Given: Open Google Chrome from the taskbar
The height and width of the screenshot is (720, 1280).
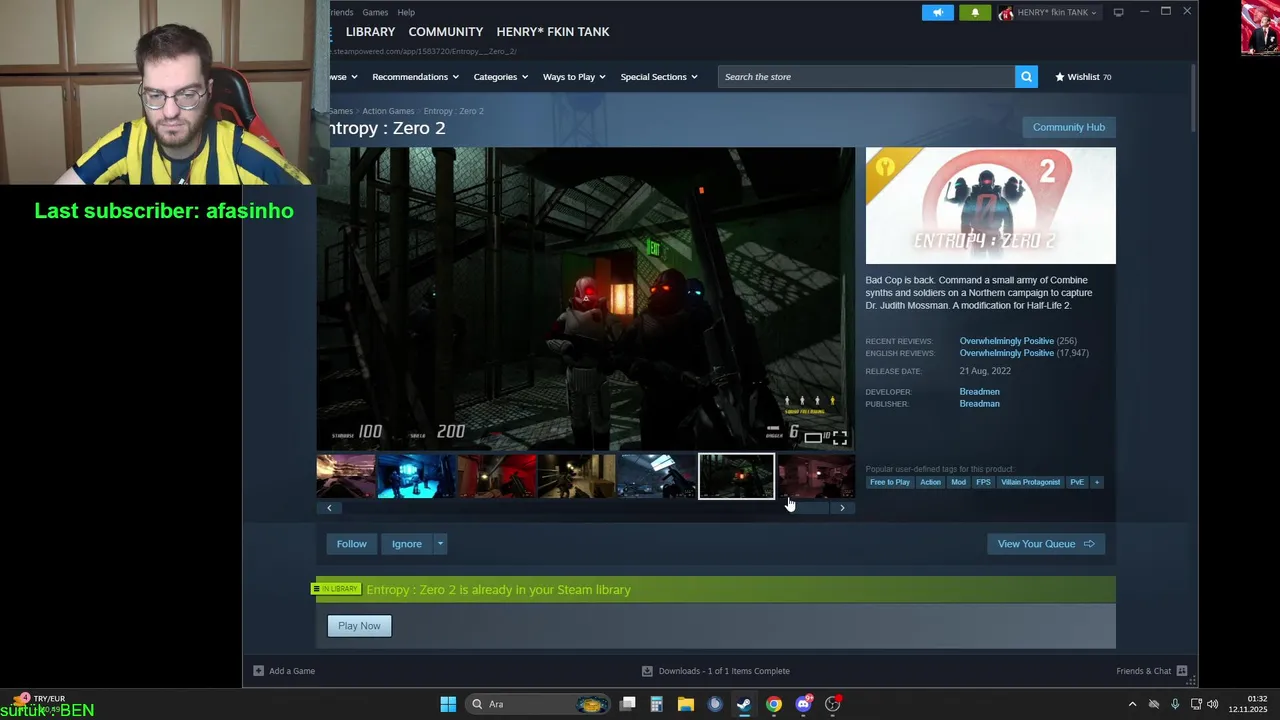Looking at the screenshot, I should click(774, 704).
